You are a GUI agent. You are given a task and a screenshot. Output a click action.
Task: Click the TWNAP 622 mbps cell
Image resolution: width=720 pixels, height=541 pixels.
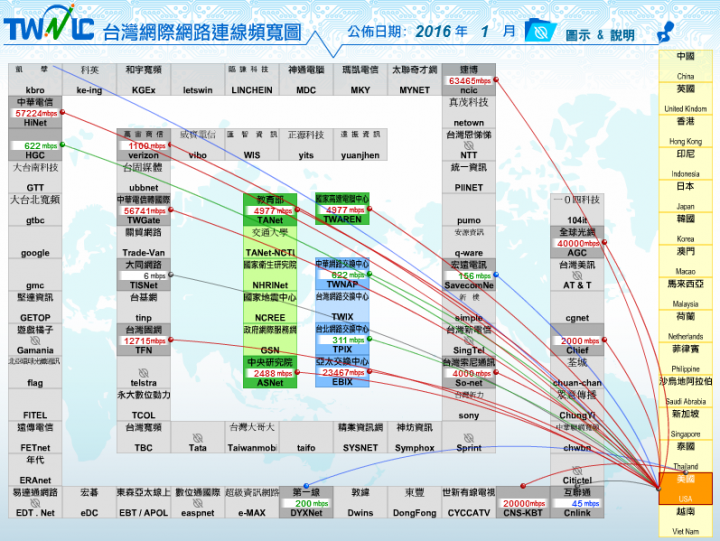pyautogui.click(x=342, y=274)
